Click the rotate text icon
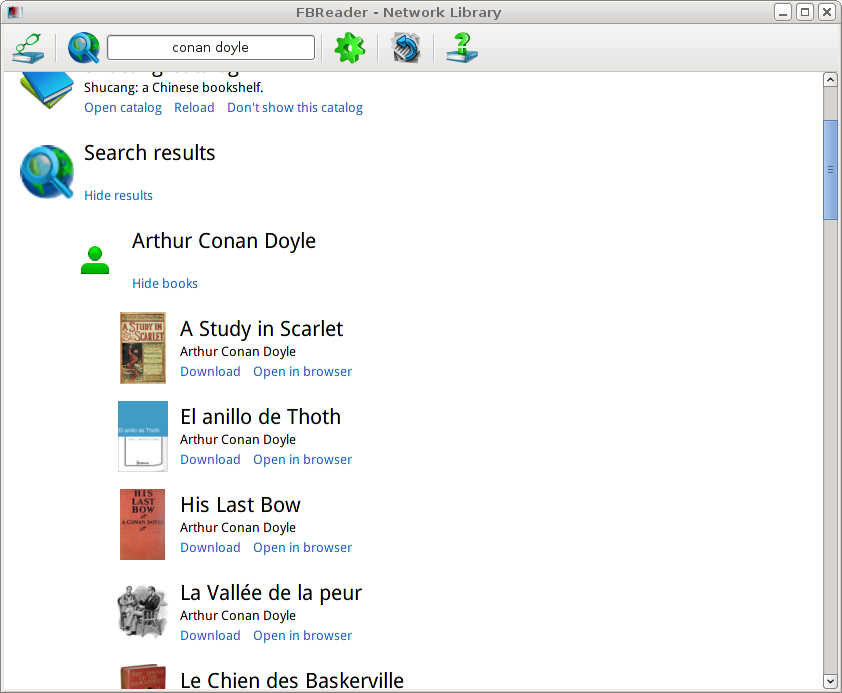Image resolution: width=842 pixels, height=693 pixels. coord(406,48)
